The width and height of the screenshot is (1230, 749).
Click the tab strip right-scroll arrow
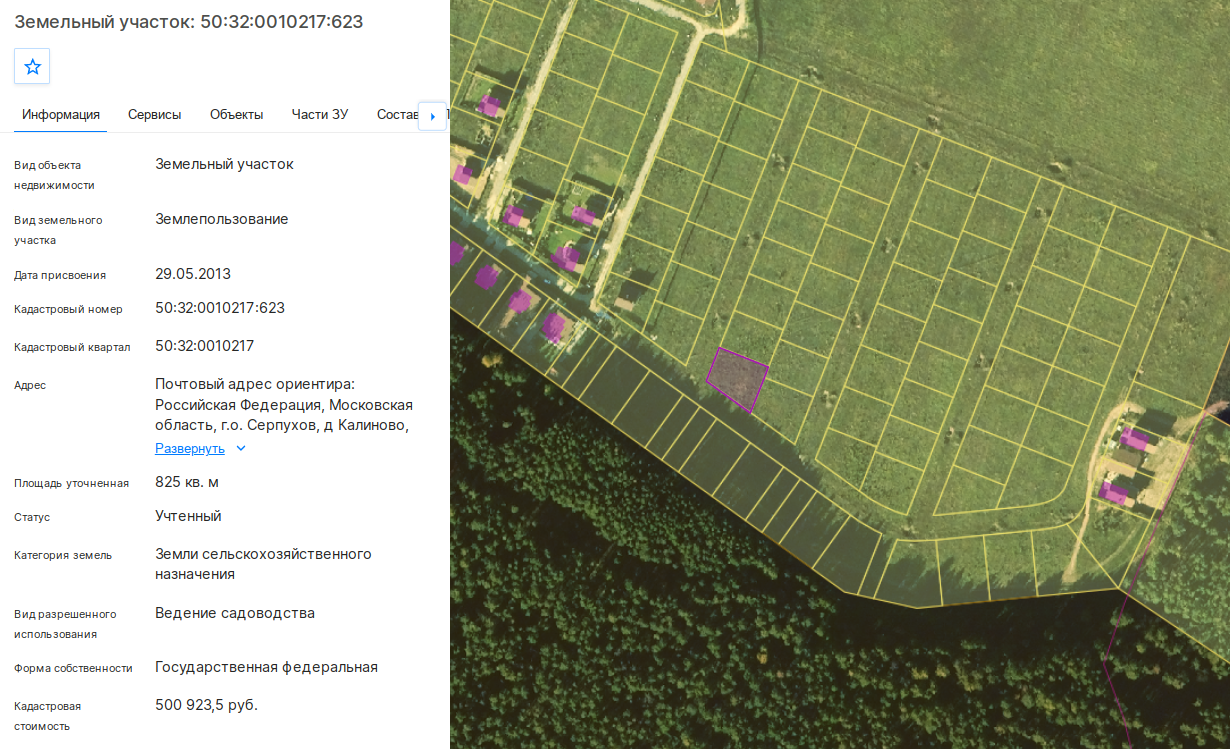tap(432, 116)
